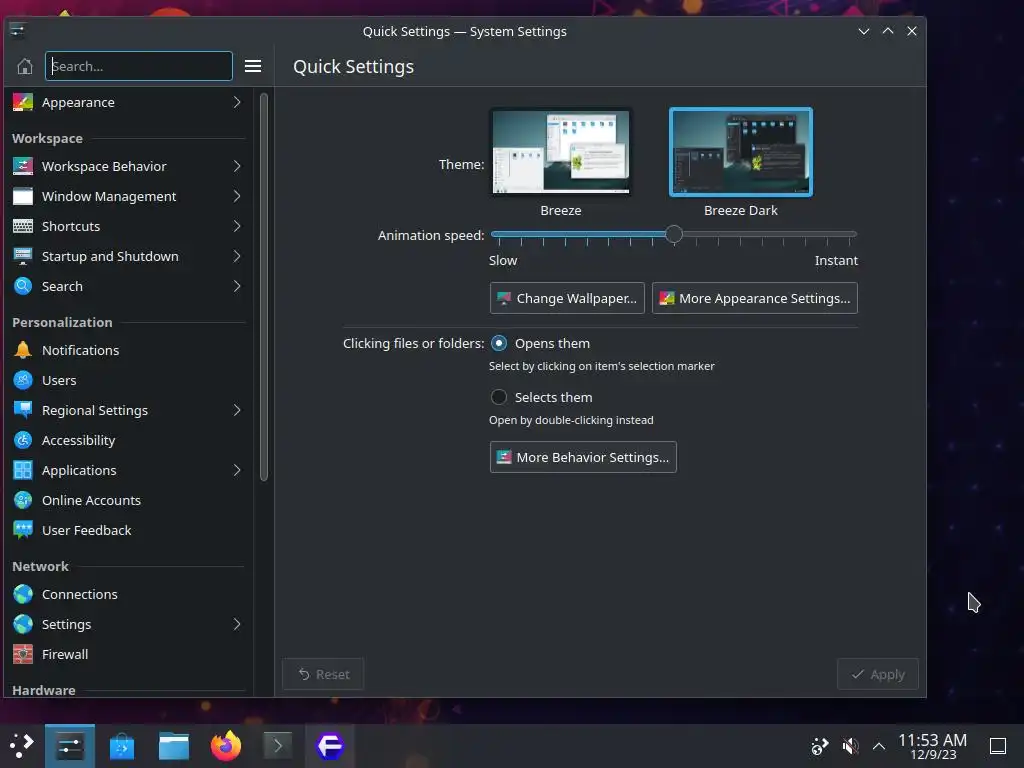Click the network activity tray icon
The height and width of the screenshot is (768, 1024).
pos(820,746)
